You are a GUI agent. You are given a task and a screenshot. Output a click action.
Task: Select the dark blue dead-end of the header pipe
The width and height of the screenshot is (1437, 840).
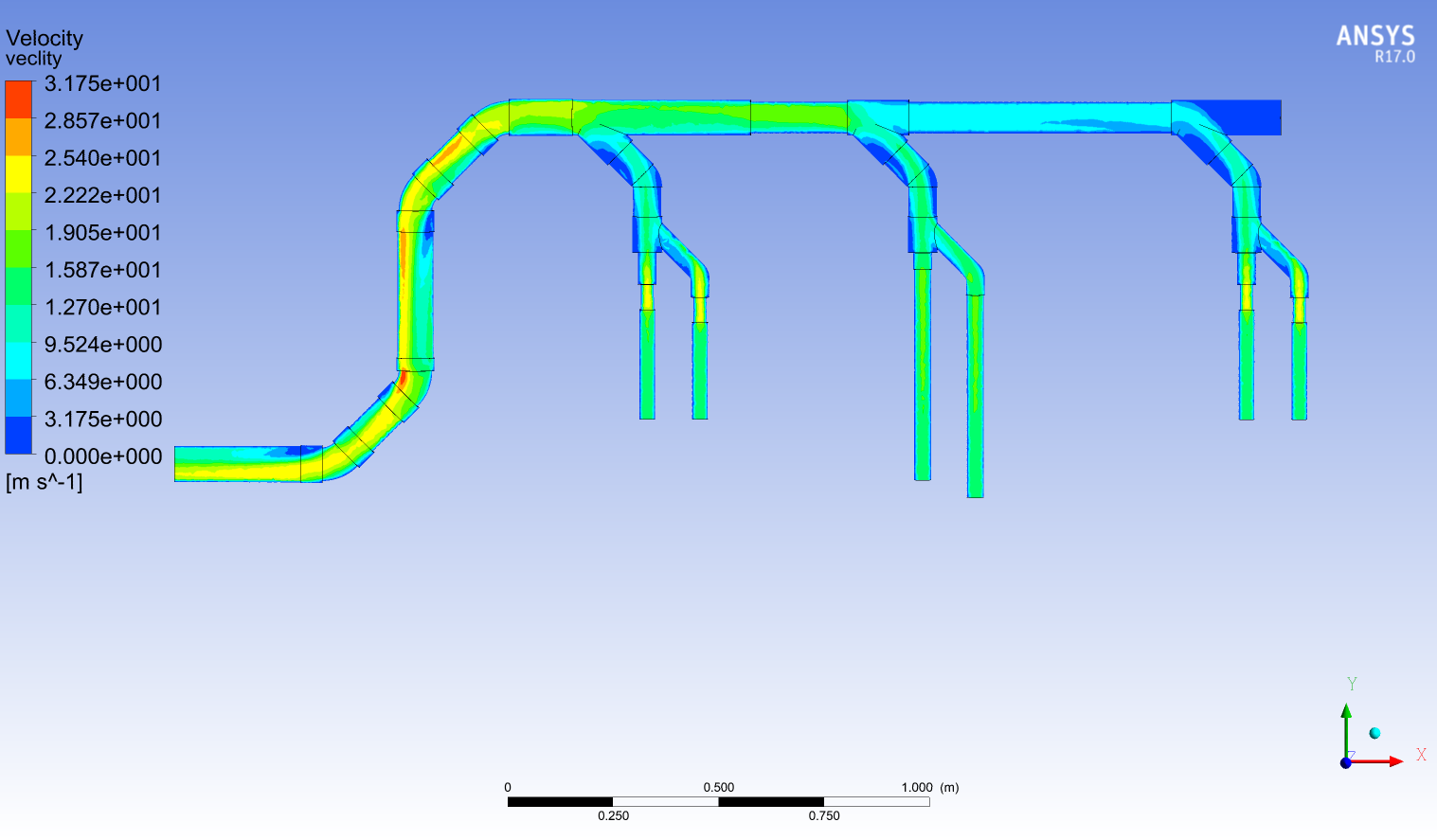point(1248,117)
